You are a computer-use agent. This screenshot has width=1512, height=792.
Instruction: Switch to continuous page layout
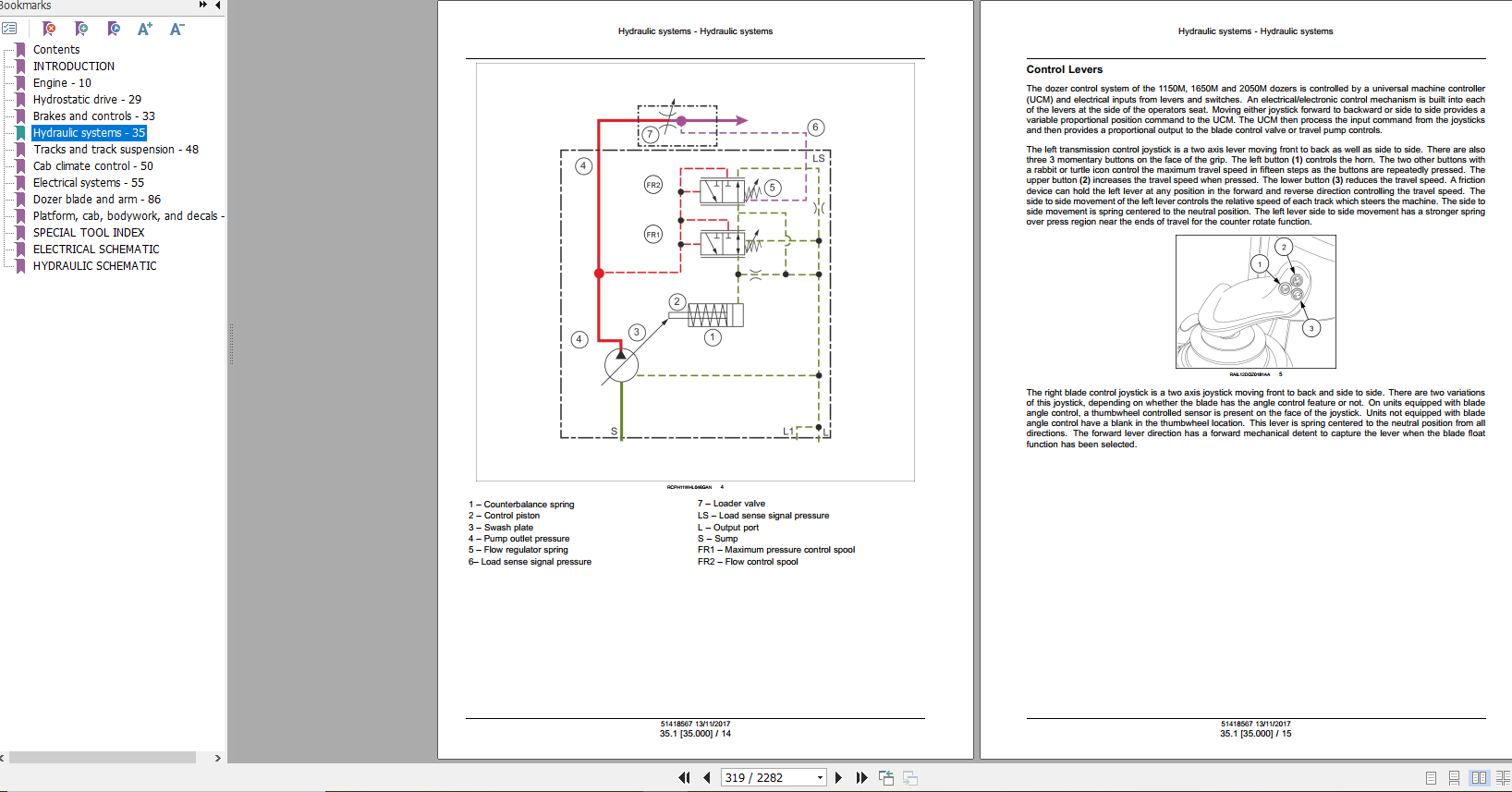tap(1454, 778)
